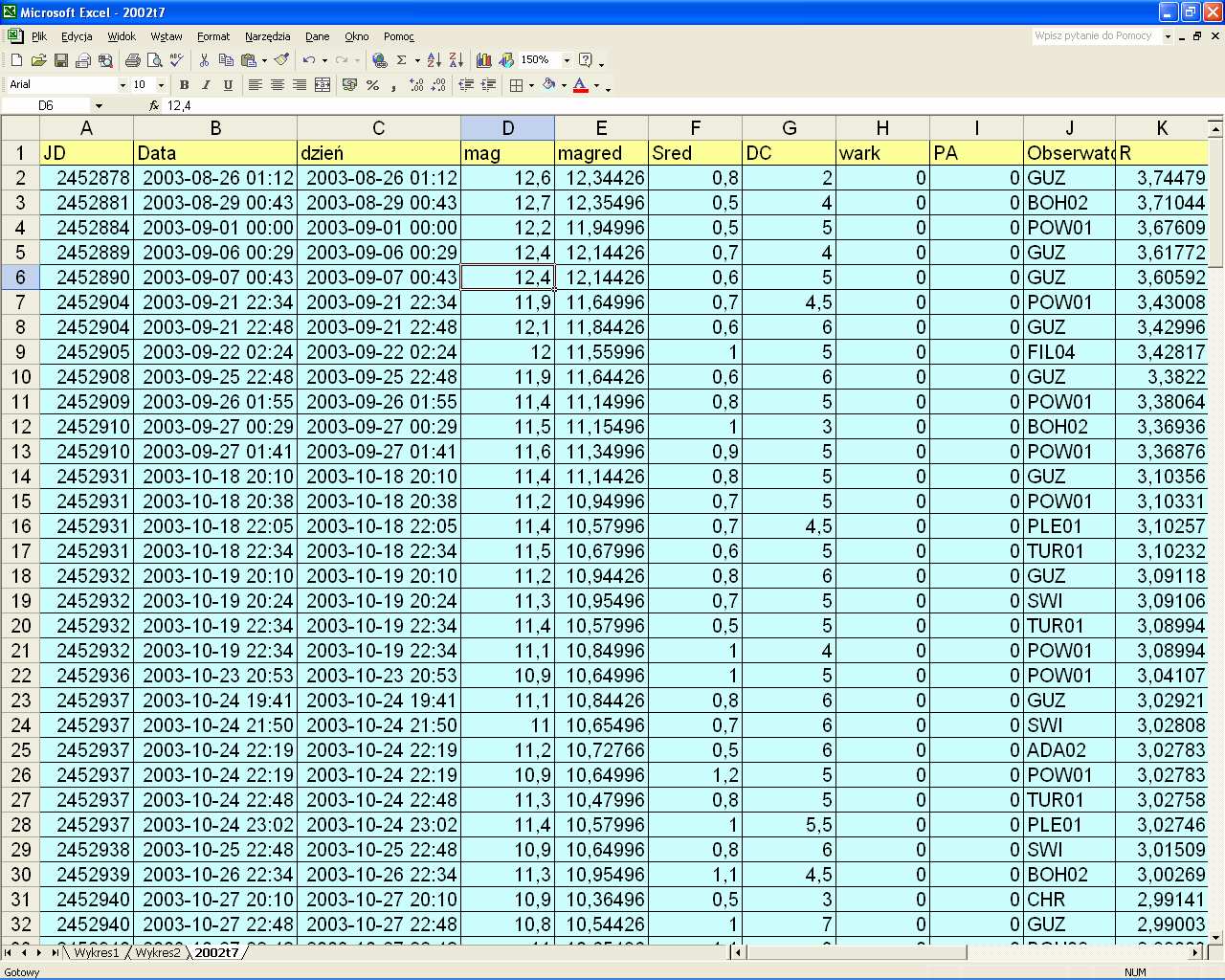Activate the Format Painter brush
Viewport: 1225px width, 980px height.
coord(281,60)
